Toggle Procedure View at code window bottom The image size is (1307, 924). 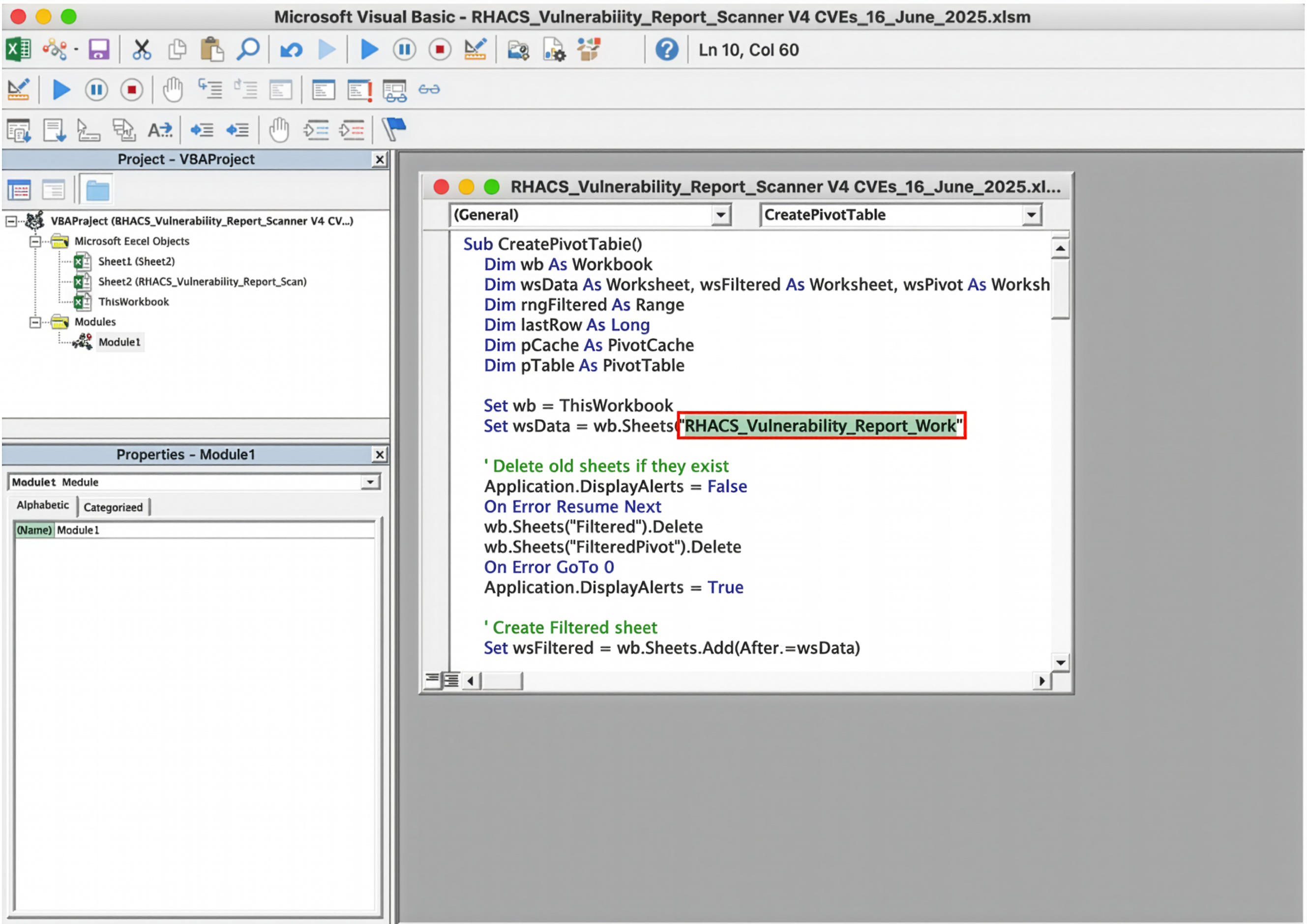432,680
